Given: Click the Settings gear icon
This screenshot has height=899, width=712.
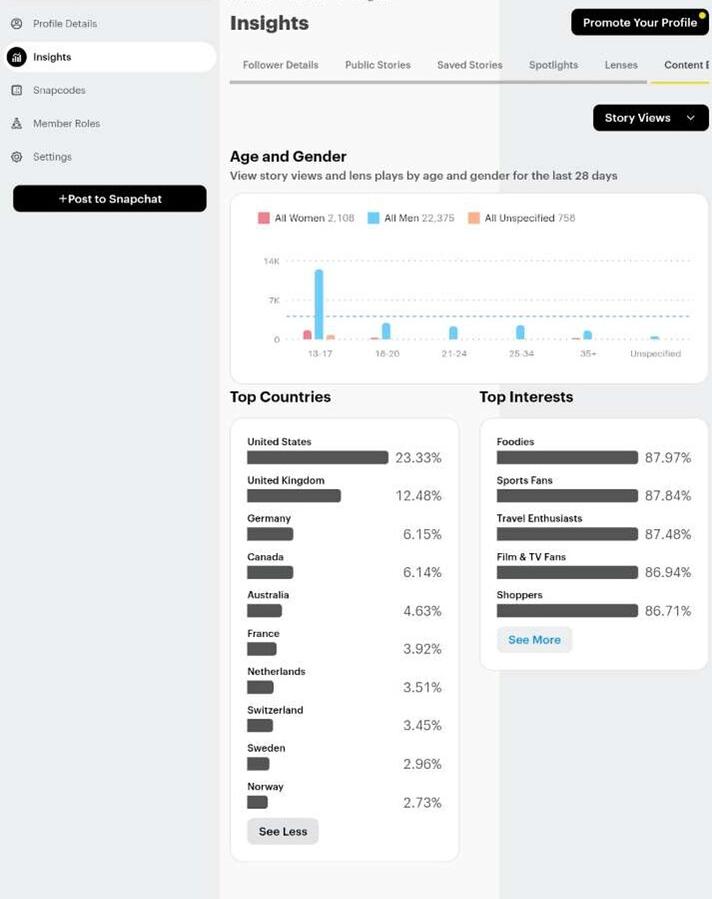Looking at the screenshot, I should [17, 157].
